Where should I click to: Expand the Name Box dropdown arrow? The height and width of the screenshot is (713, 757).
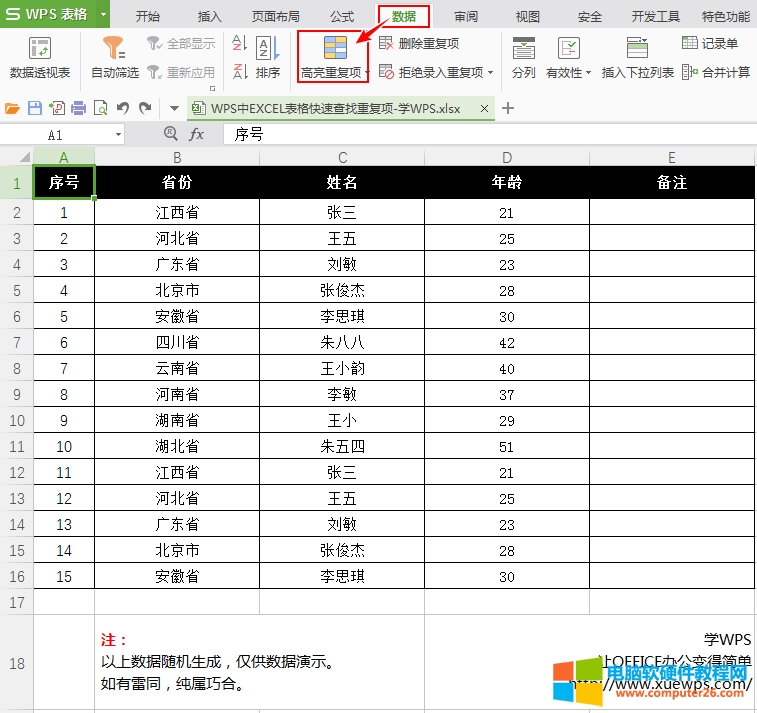pos(118,135)
